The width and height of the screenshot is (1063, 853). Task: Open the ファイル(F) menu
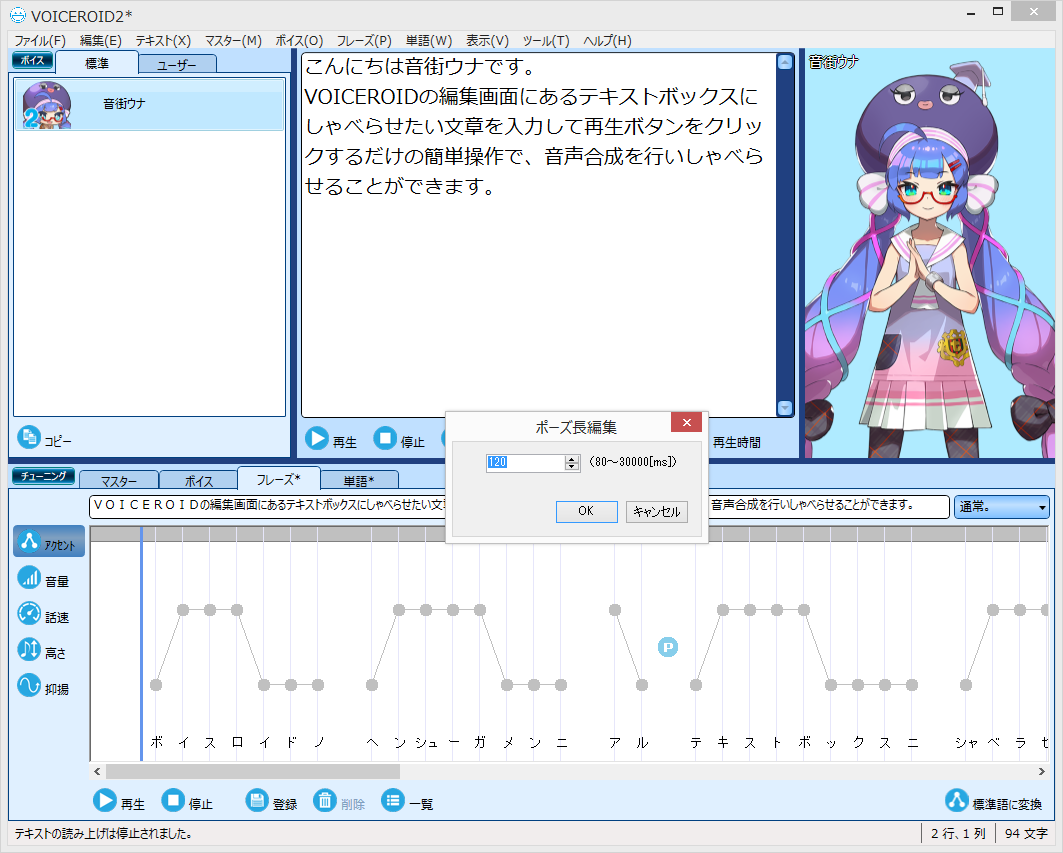[40, 41]
